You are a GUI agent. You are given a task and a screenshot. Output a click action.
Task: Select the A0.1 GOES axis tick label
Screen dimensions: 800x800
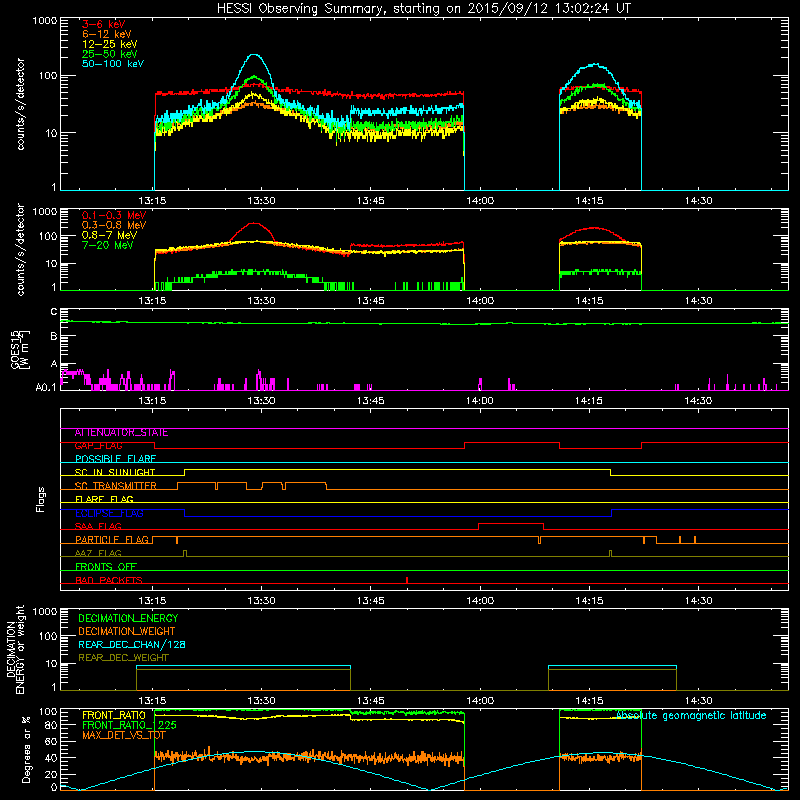[46, 388]
